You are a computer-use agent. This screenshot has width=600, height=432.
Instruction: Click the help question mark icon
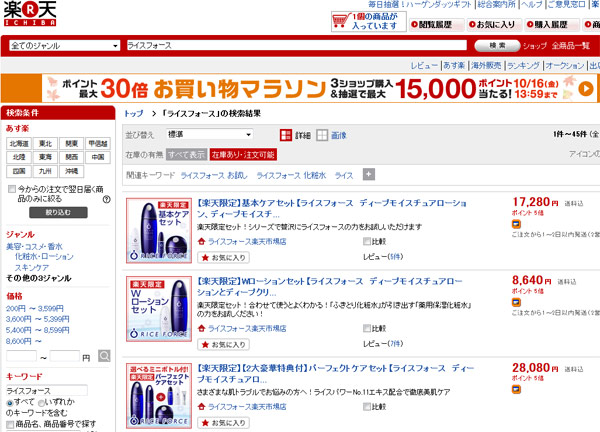click(107, 199)
